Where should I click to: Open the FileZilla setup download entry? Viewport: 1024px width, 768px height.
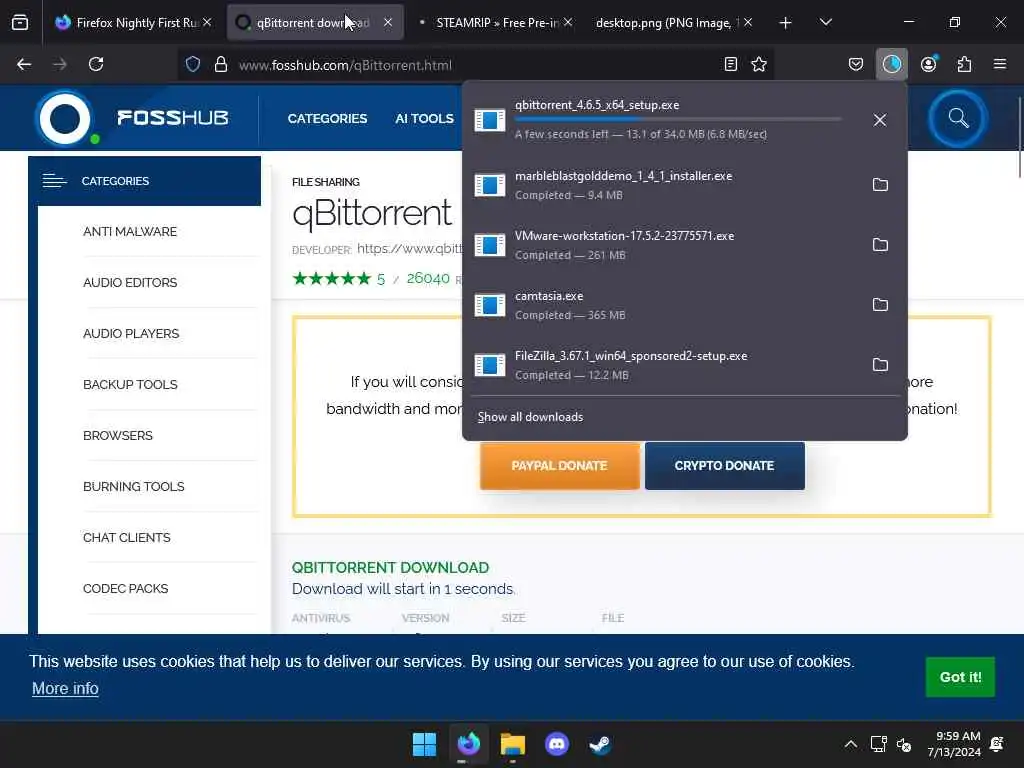click(x=666, y=365)
